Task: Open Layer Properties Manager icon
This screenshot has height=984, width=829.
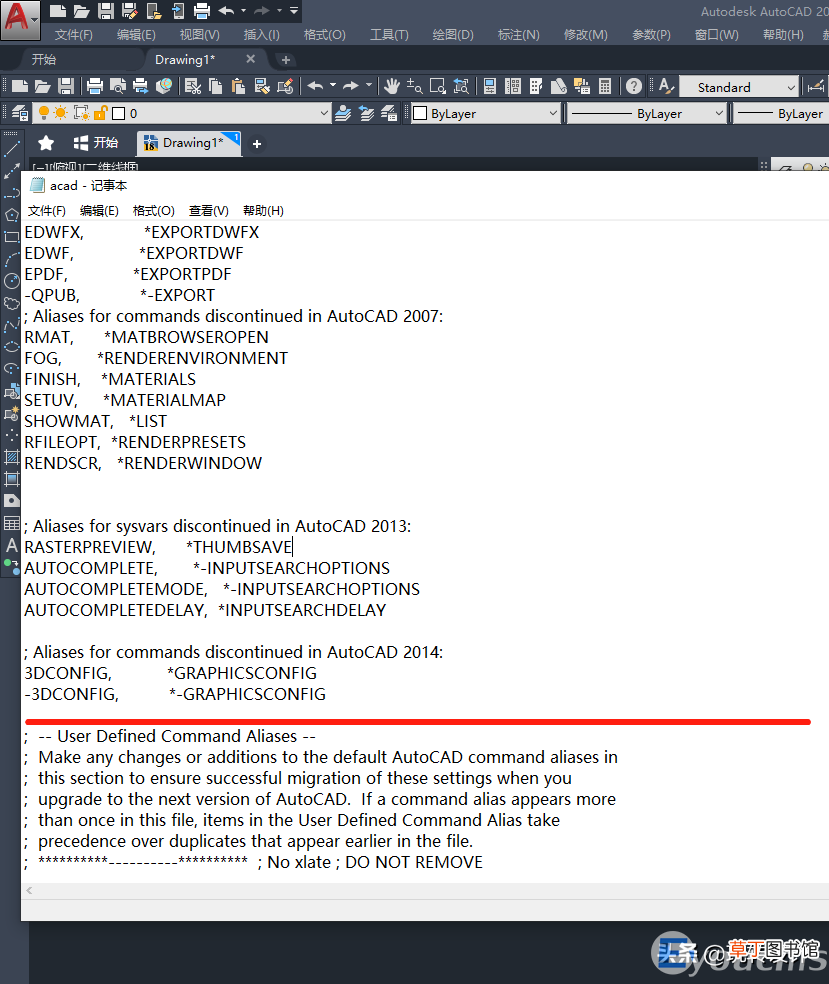Action: point(19,113)
